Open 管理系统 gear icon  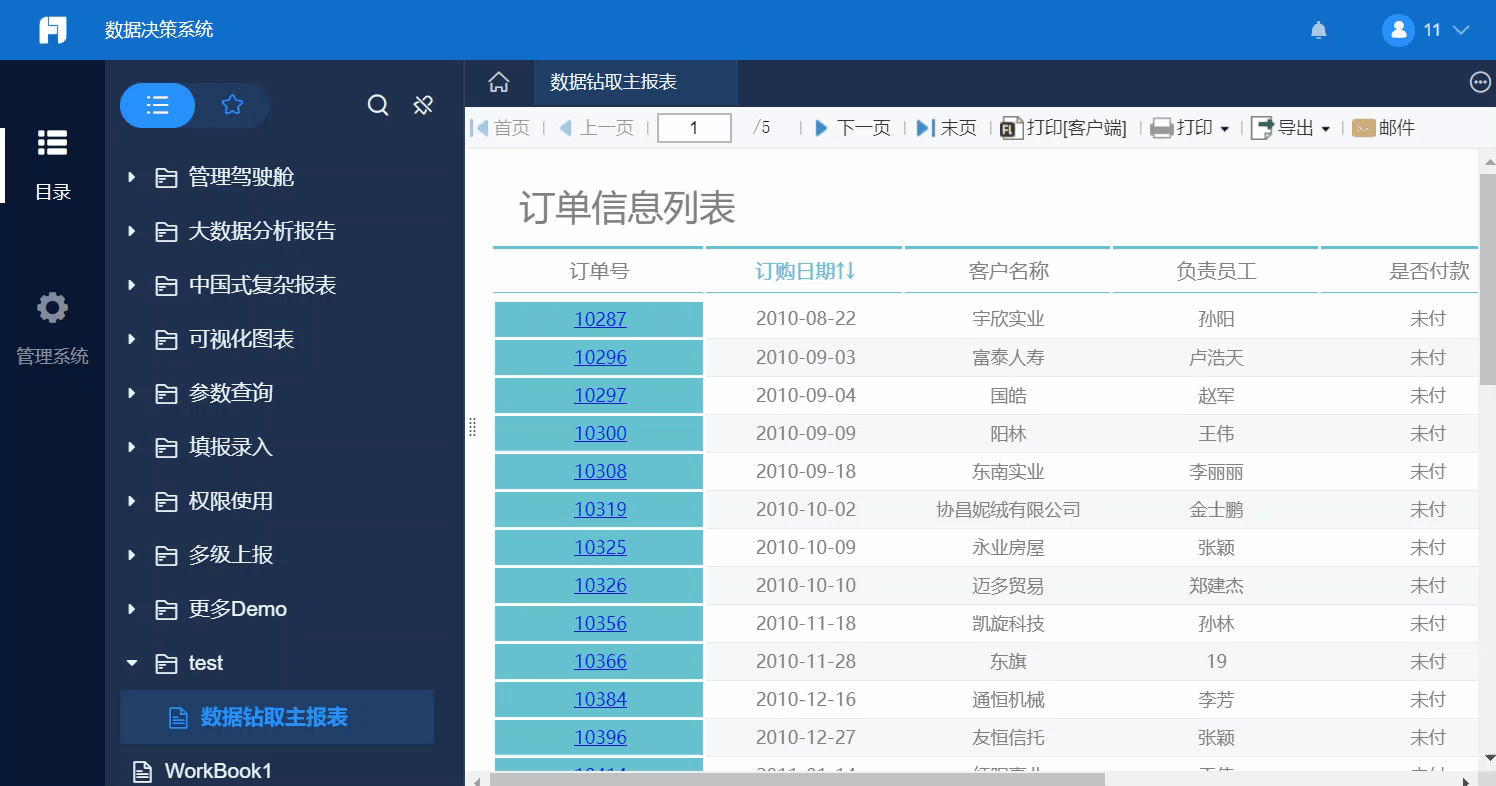tap(52, 308)
